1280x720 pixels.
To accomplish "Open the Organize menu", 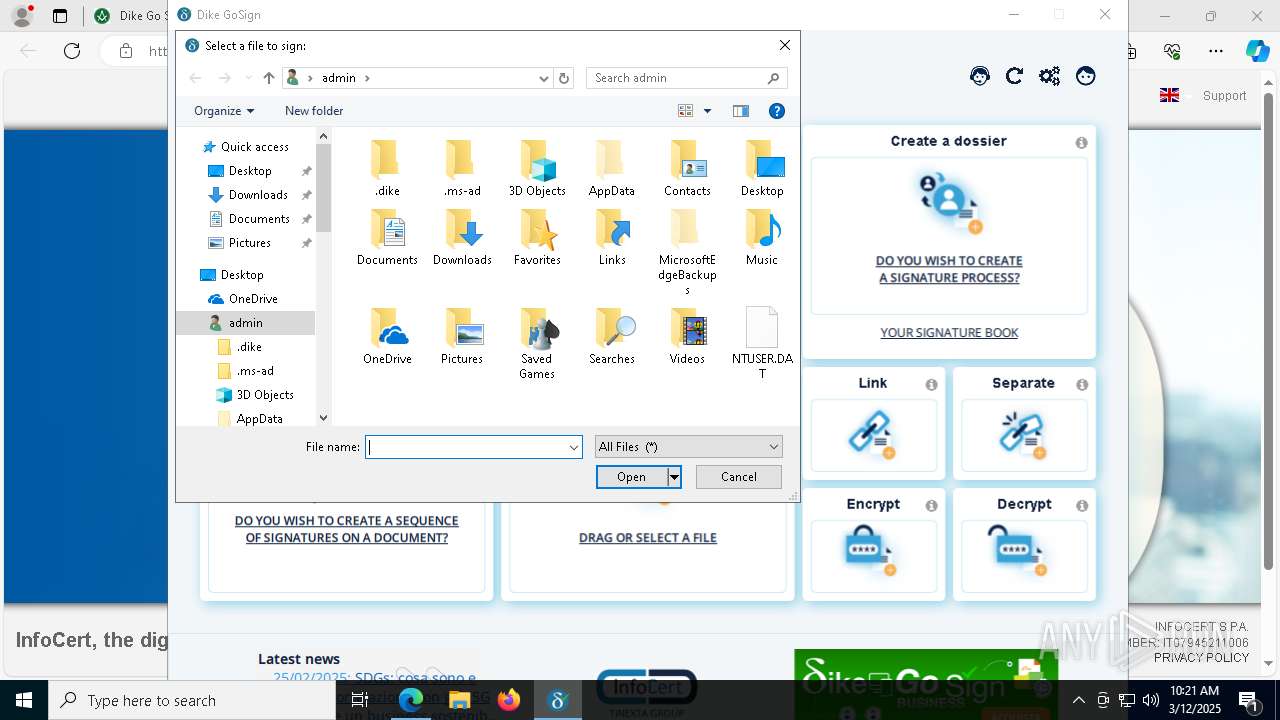I will point(224,111).
